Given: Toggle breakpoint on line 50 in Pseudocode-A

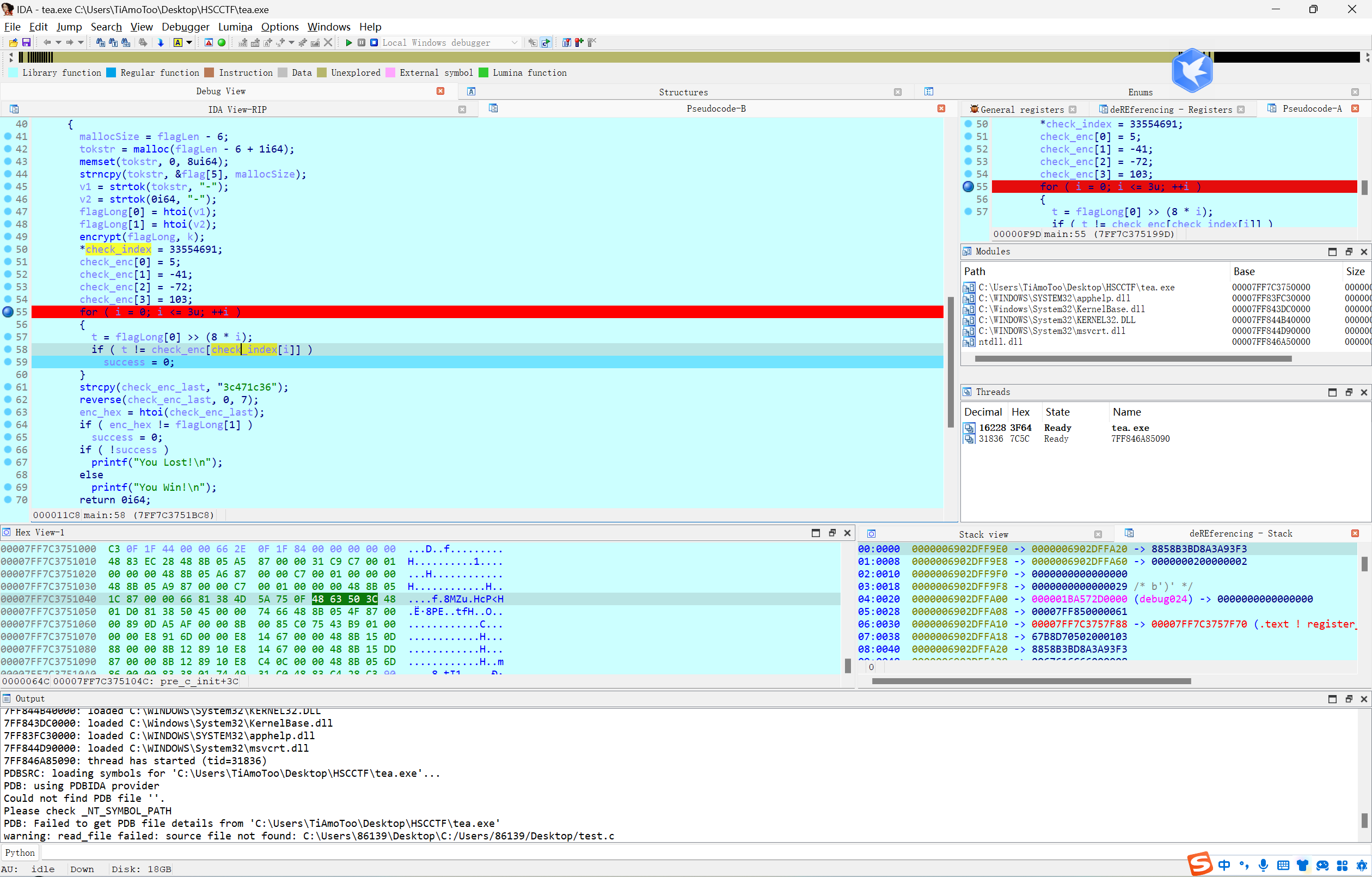Looking at the screenshot, I should pyautogui.click(x=968, y=124).
